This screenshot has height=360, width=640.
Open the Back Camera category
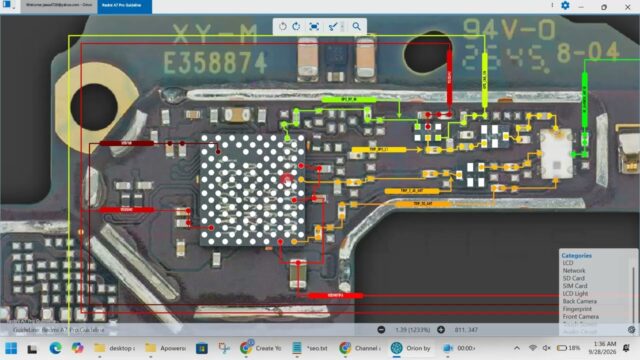580,301
